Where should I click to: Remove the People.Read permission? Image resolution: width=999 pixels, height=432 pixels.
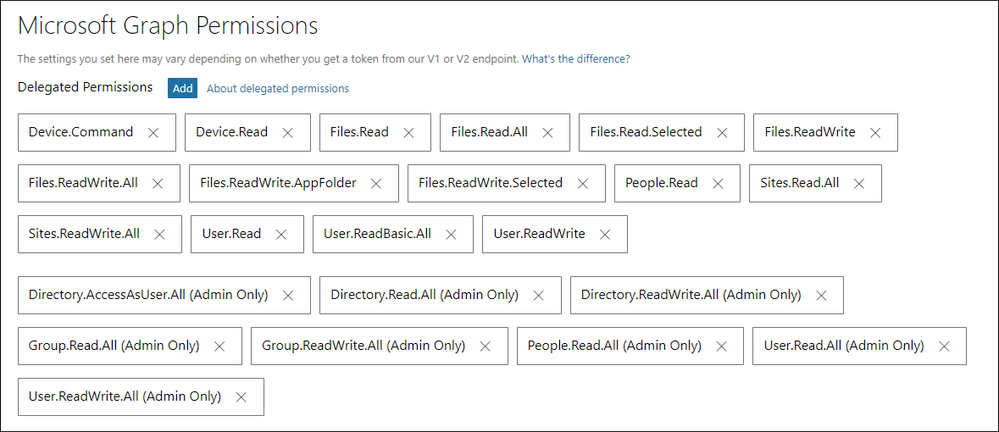pos(719,184)
